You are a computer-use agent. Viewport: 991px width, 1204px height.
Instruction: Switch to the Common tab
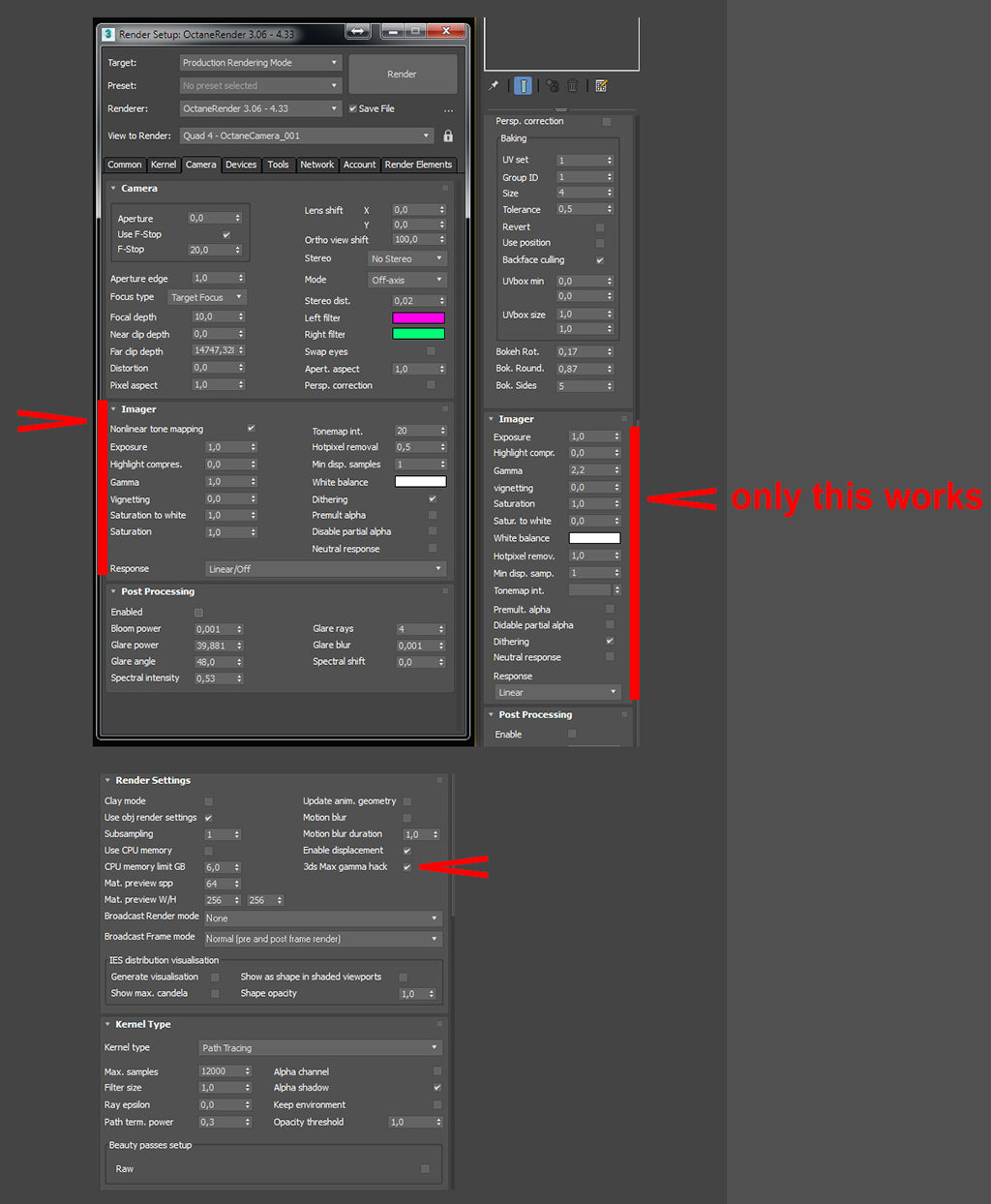(x=124, y=165)
